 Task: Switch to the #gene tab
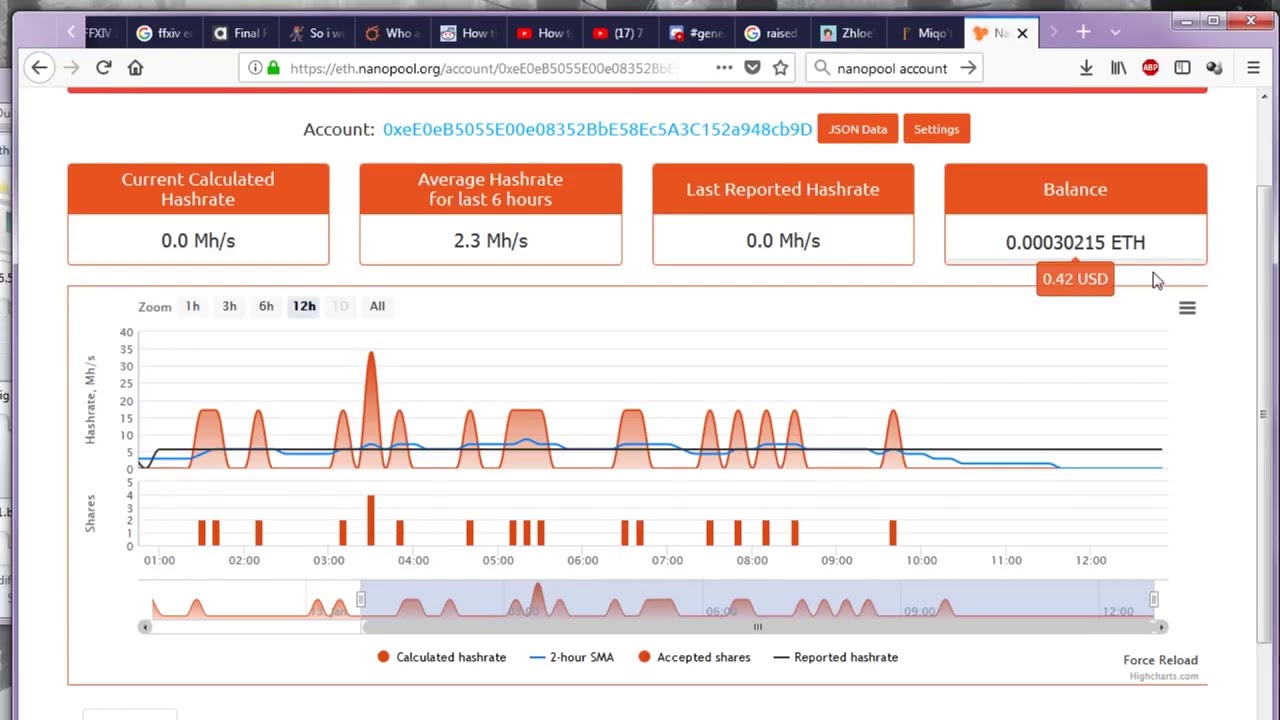696,33
